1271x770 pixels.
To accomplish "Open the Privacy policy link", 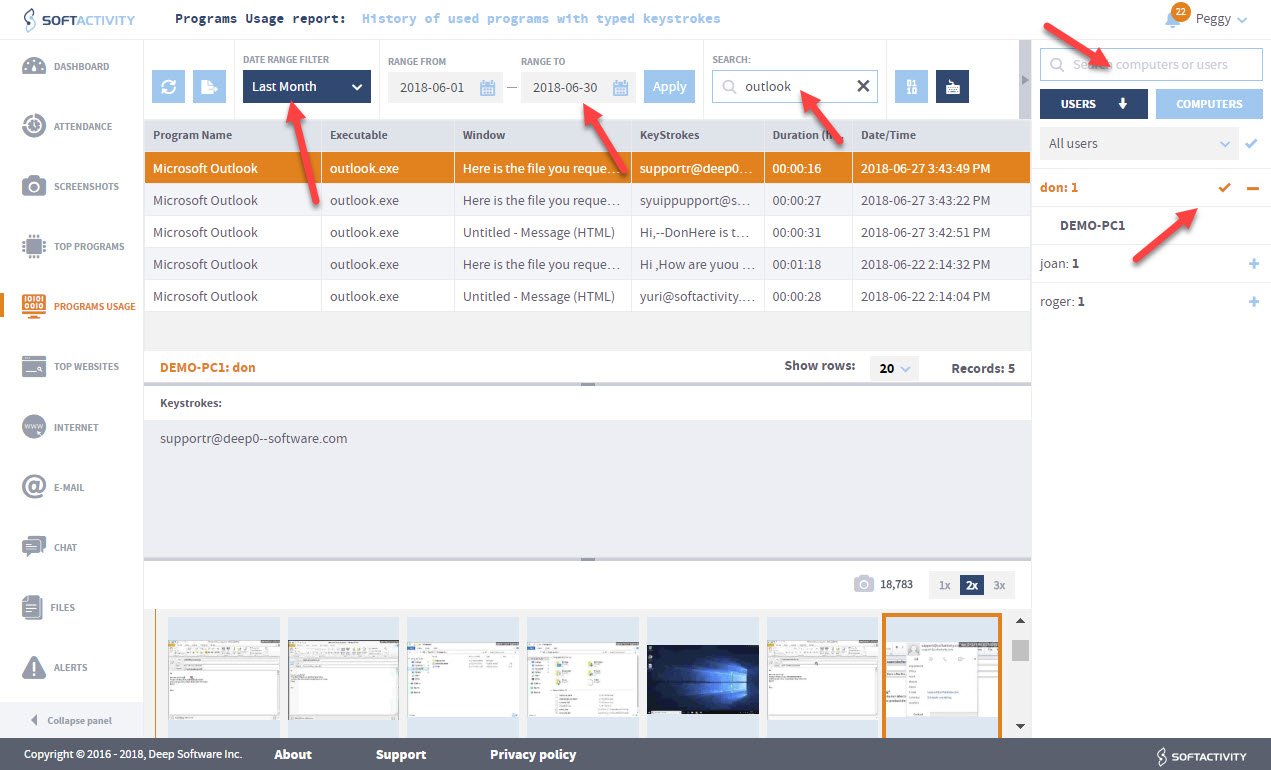I will click(x=533, y=755).
